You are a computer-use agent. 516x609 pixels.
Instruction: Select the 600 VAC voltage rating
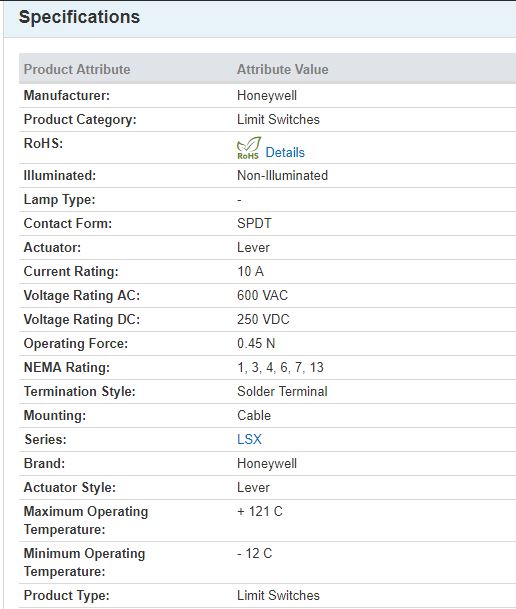pyautogui.click(x=262, y=295)
